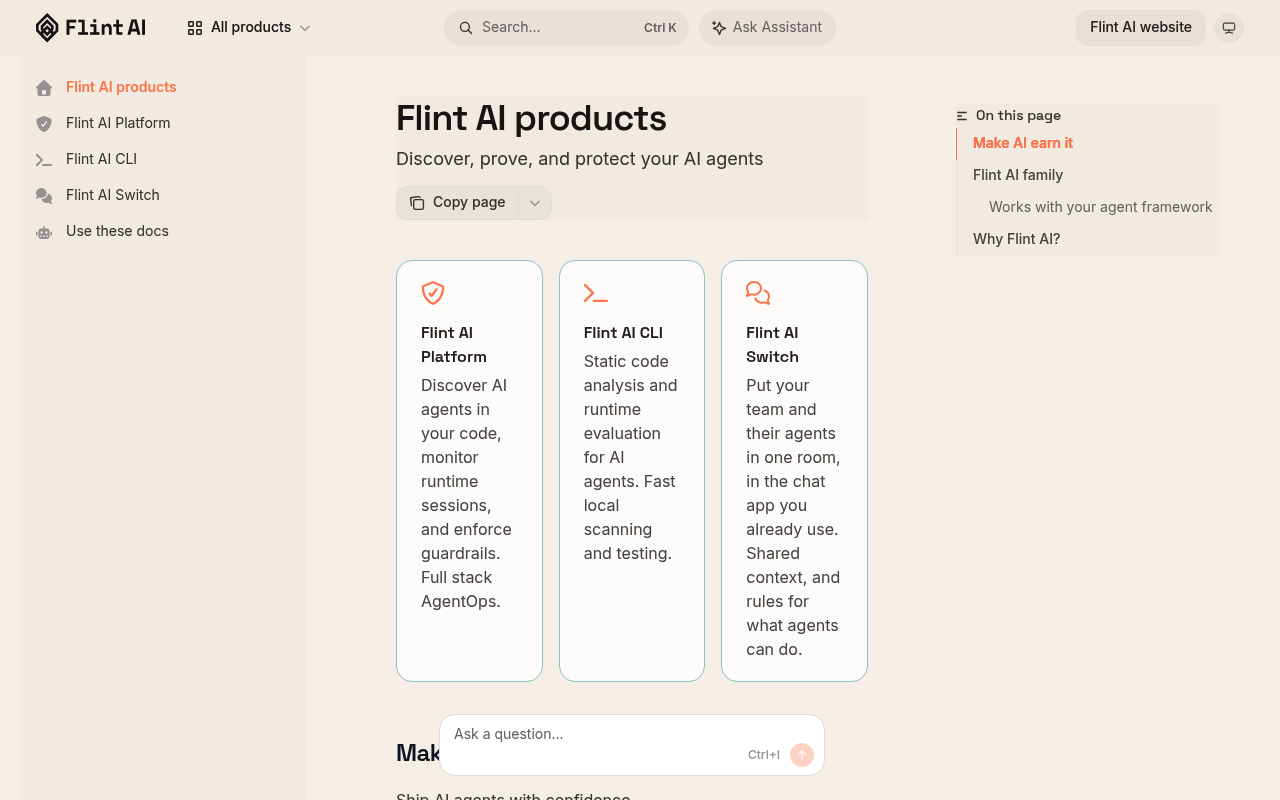The width and height of the screenshot is (1280, 800).
Task: Open the Flint AI CLI card title
Action: click(x=623, y=333)
